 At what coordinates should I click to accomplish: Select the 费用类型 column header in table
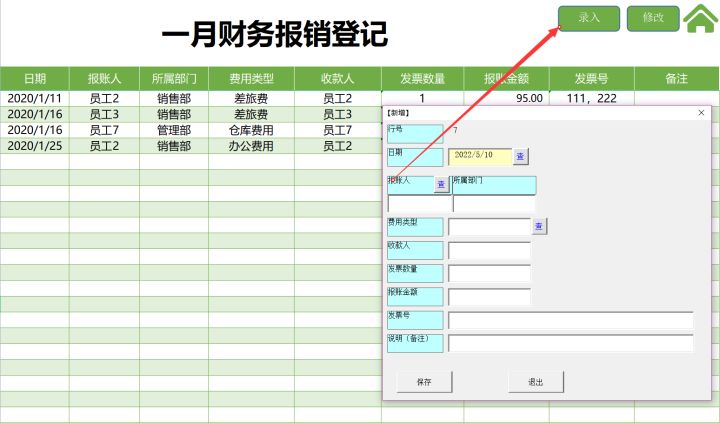point(252,79)
